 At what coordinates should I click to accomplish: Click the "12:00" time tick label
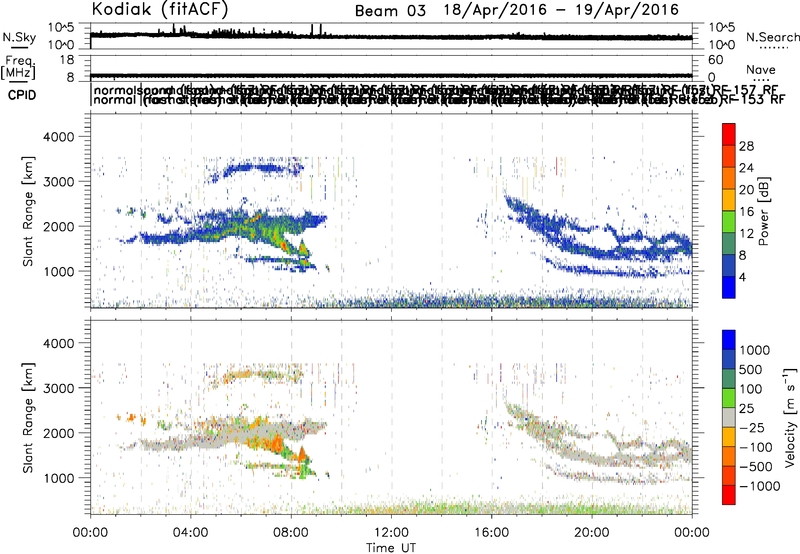[x=391, y=533]
